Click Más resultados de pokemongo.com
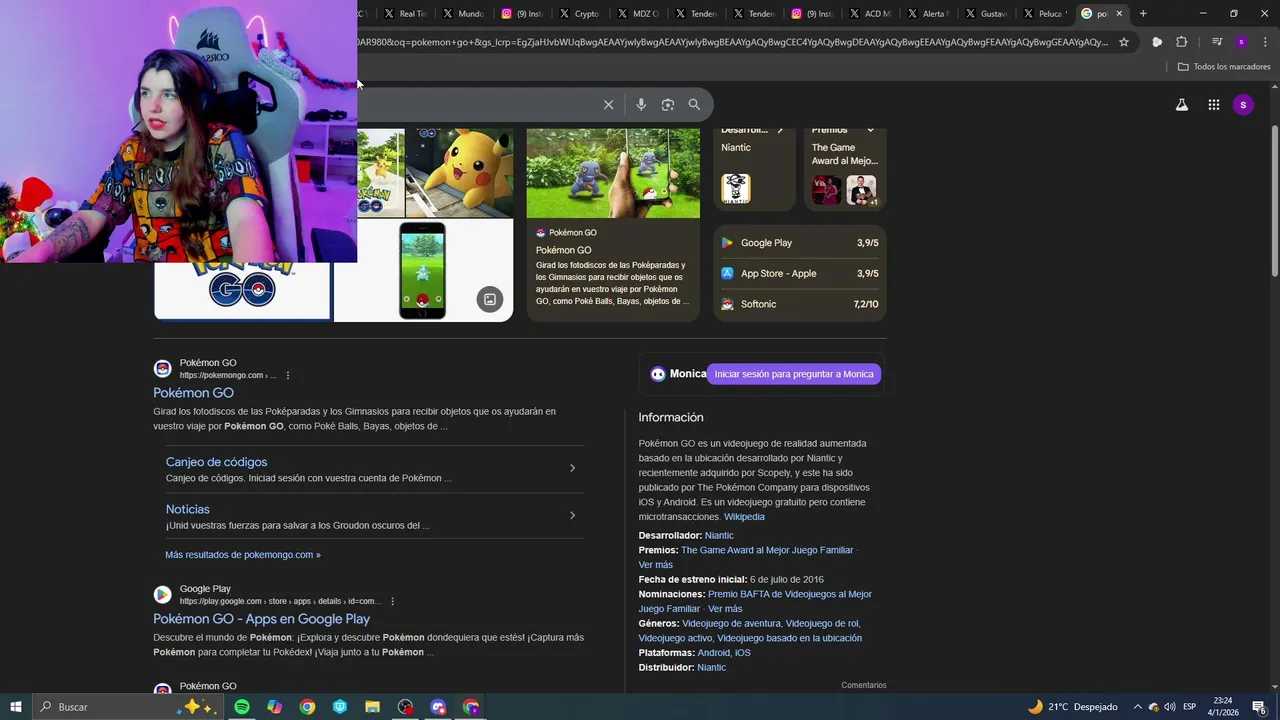Screen dimensions: 1280x720 pyautogui.click(x=243, y=555)
